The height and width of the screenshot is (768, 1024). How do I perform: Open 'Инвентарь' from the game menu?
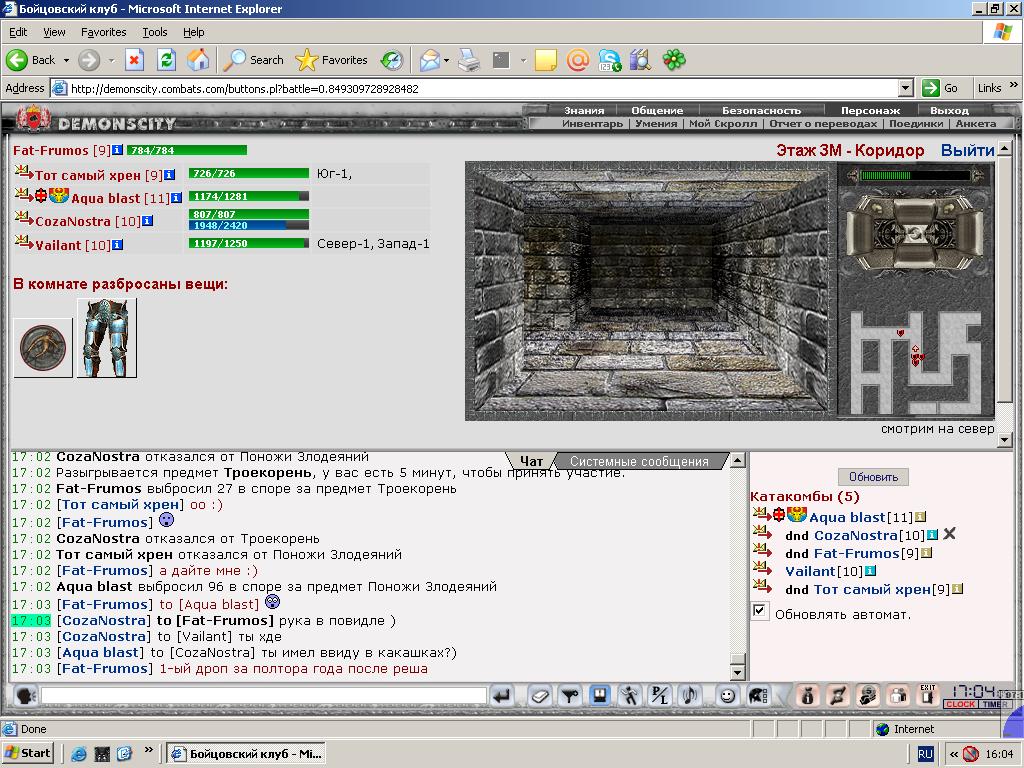(x=592, y=123)
